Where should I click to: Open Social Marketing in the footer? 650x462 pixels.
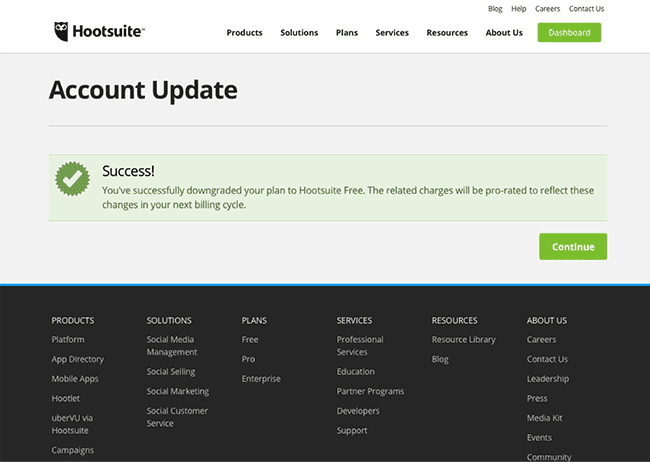click(x=178, y=391)
